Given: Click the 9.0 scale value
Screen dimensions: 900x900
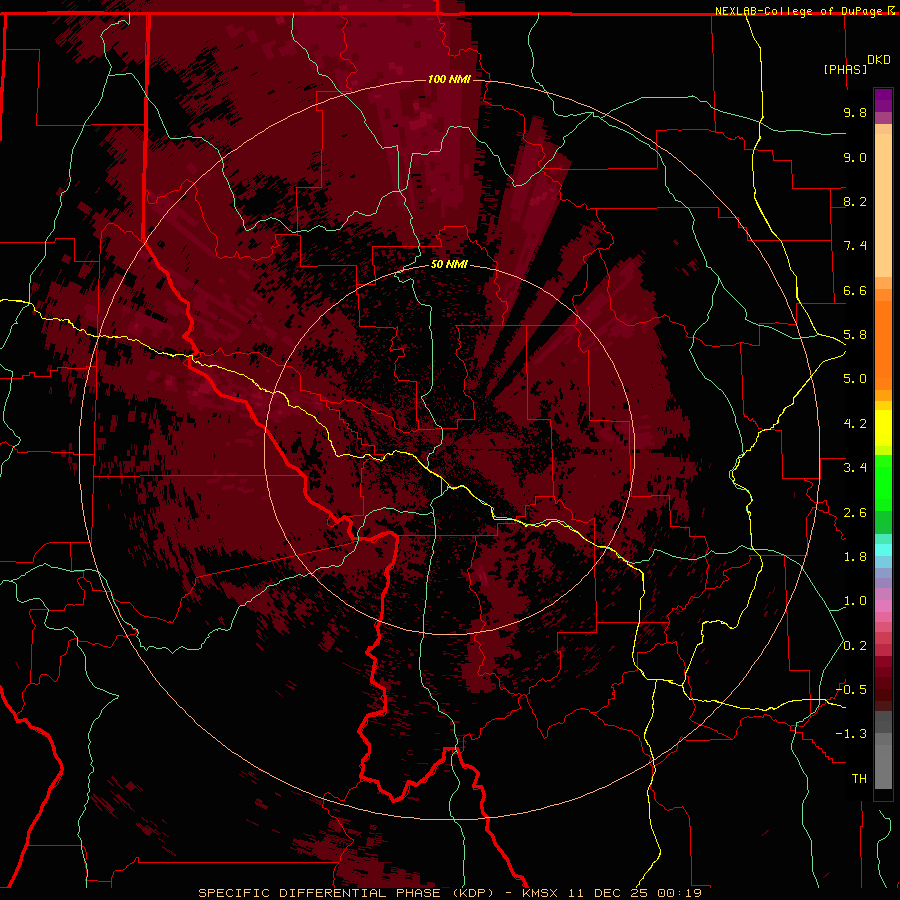Looking at the screenshot, I should coord(855,157).
